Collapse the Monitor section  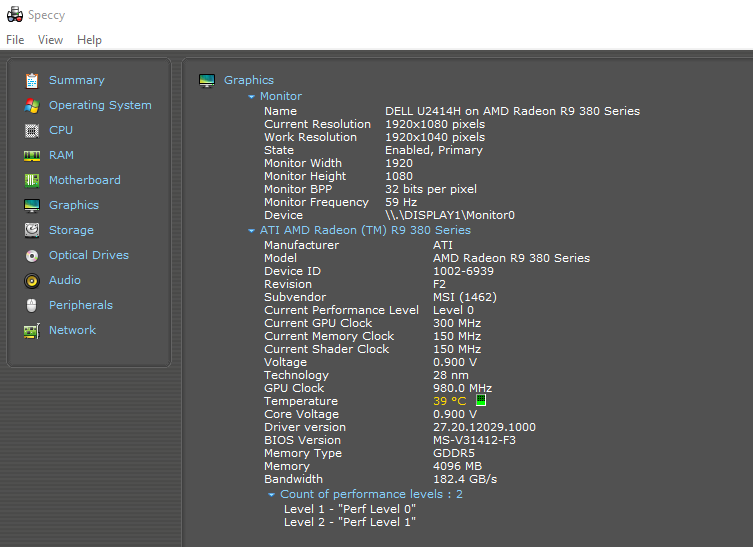(x=252, y=97)
